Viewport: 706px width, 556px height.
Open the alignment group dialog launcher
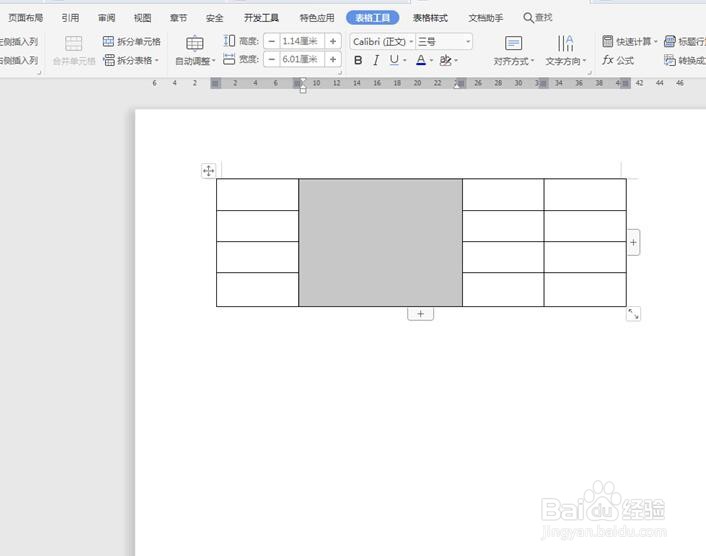tap(589, 72)
